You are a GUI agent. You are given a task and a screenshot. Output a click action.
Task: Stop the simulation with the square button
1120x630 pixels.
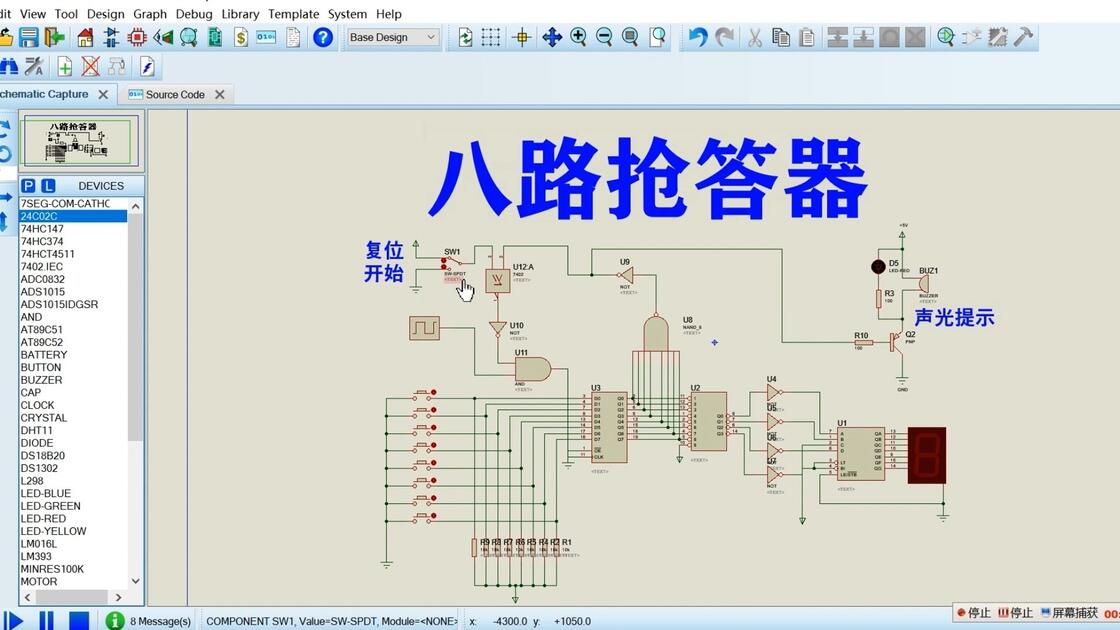(79, 621)
